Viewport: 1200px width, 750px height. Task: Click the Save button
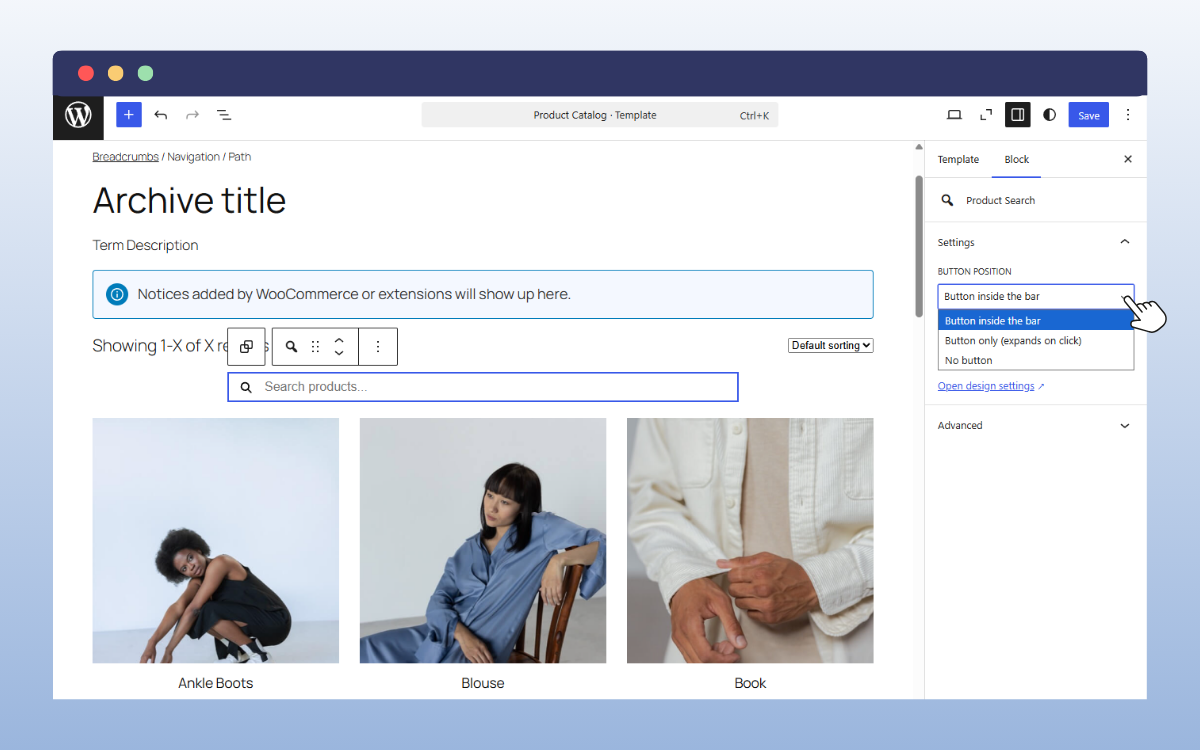pos(1089,115)
